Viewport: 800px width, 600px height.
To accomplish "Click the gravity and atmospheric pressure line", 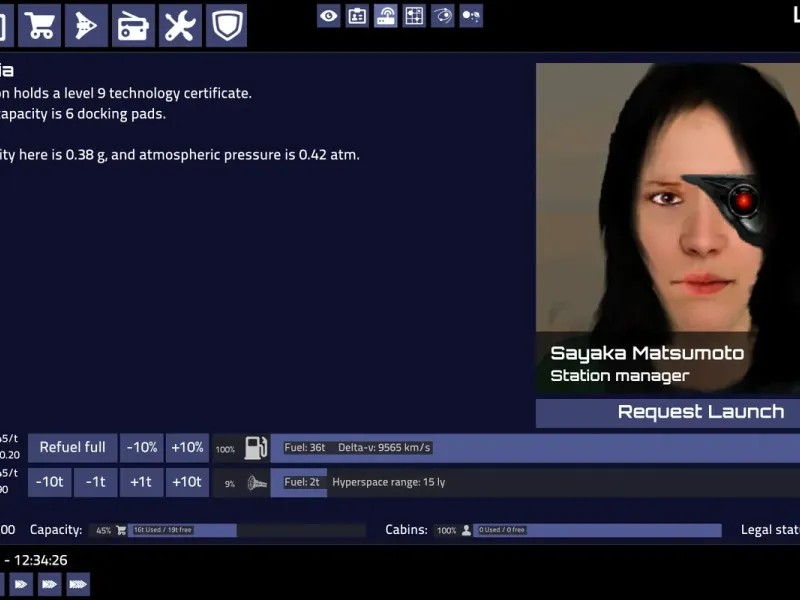I will (180, 155).
